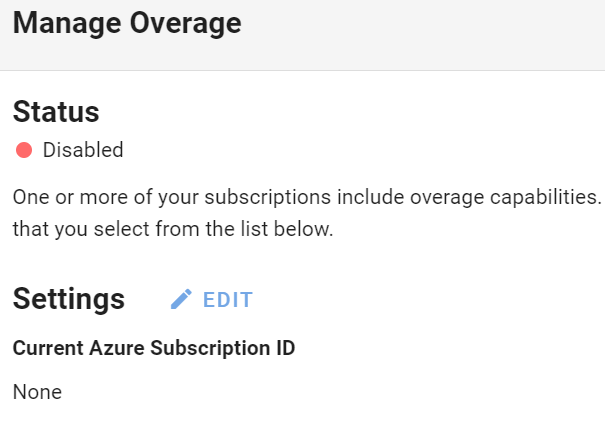Click the word 'overage' in the description

coord(447,198)
